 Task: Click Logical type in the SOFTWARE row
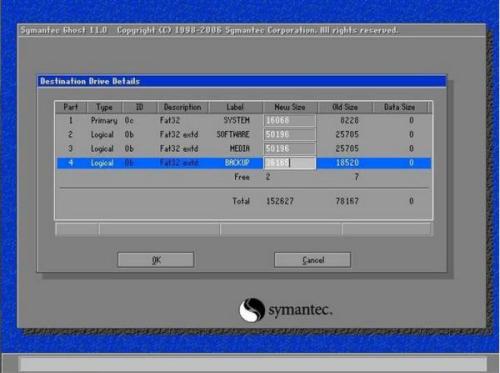[102, 134]
